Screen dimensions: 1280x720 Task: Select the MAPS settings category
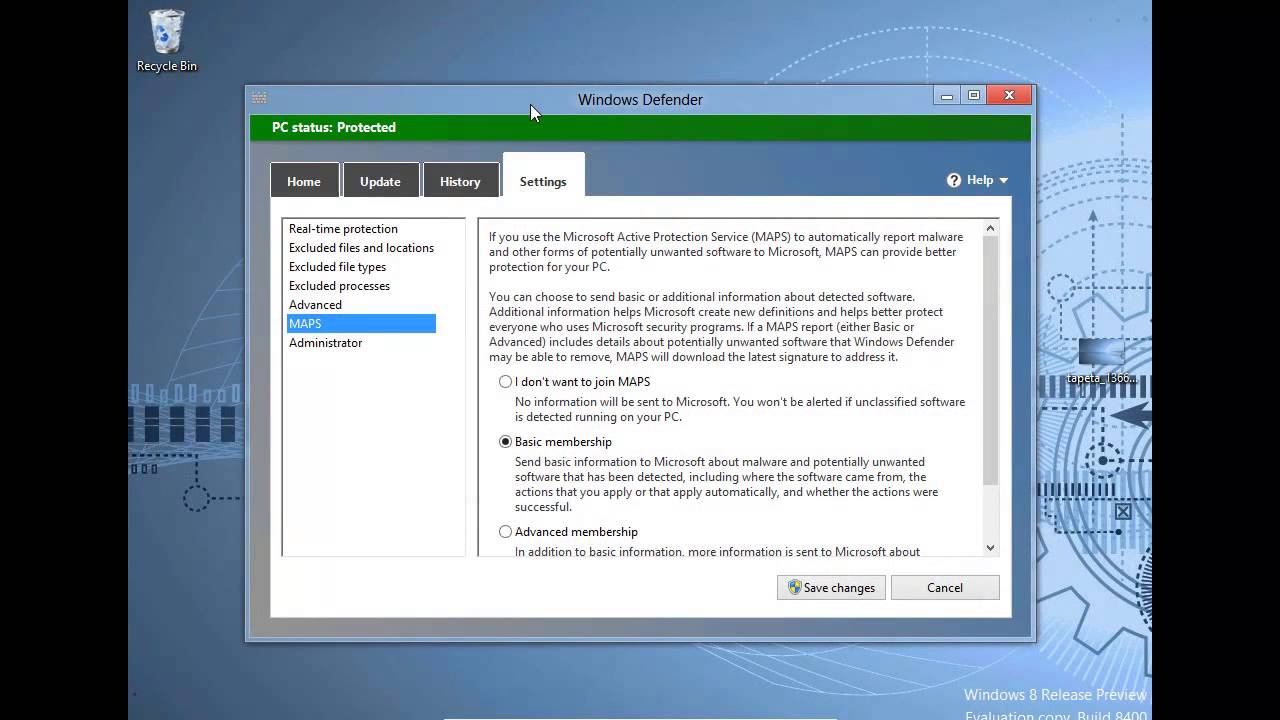[361, 324]
